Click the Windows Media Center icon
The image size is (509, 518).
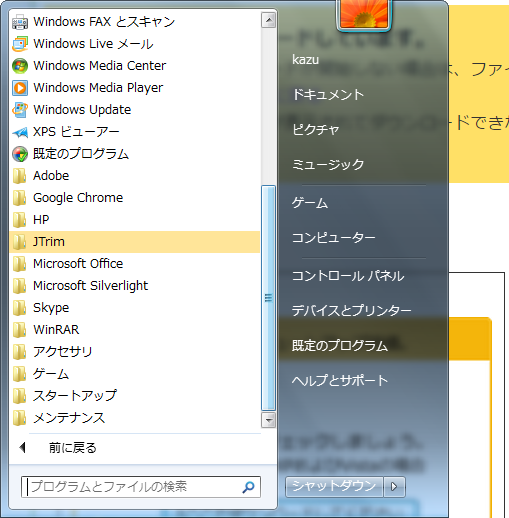[x=20, y=66]
